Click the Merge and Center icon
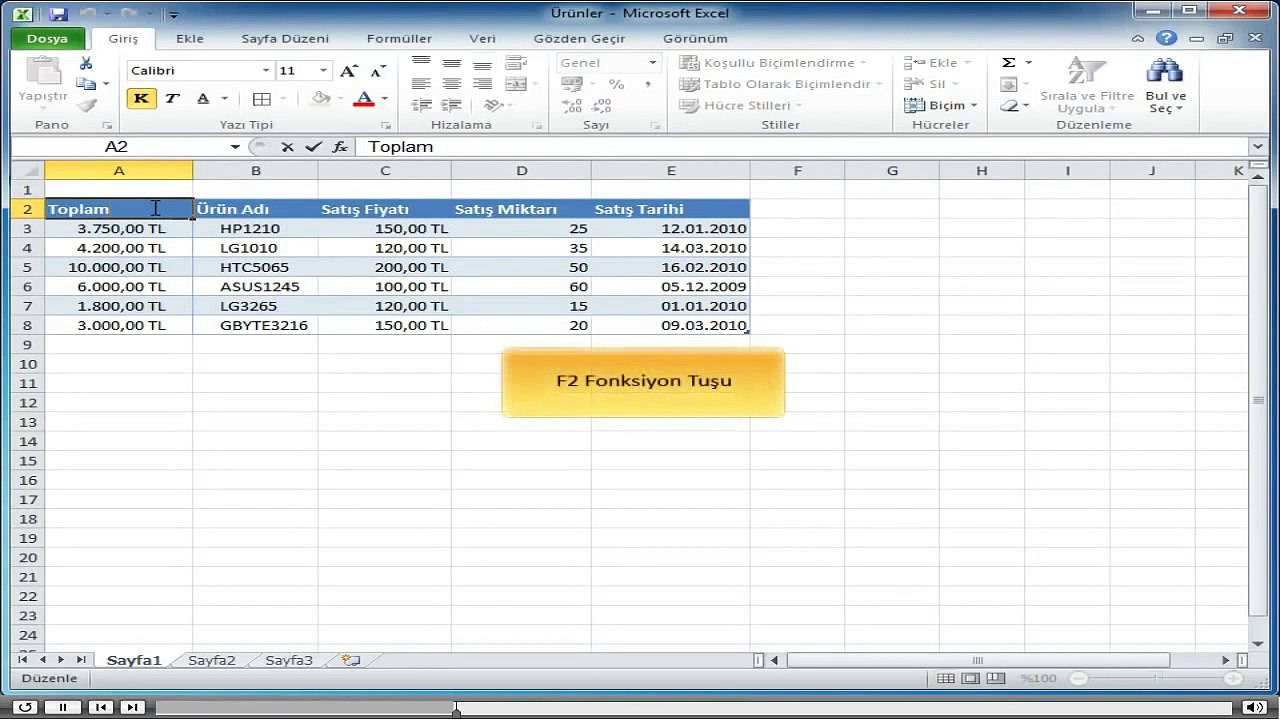Viewport: 1280px width, 720px height. 516,84
